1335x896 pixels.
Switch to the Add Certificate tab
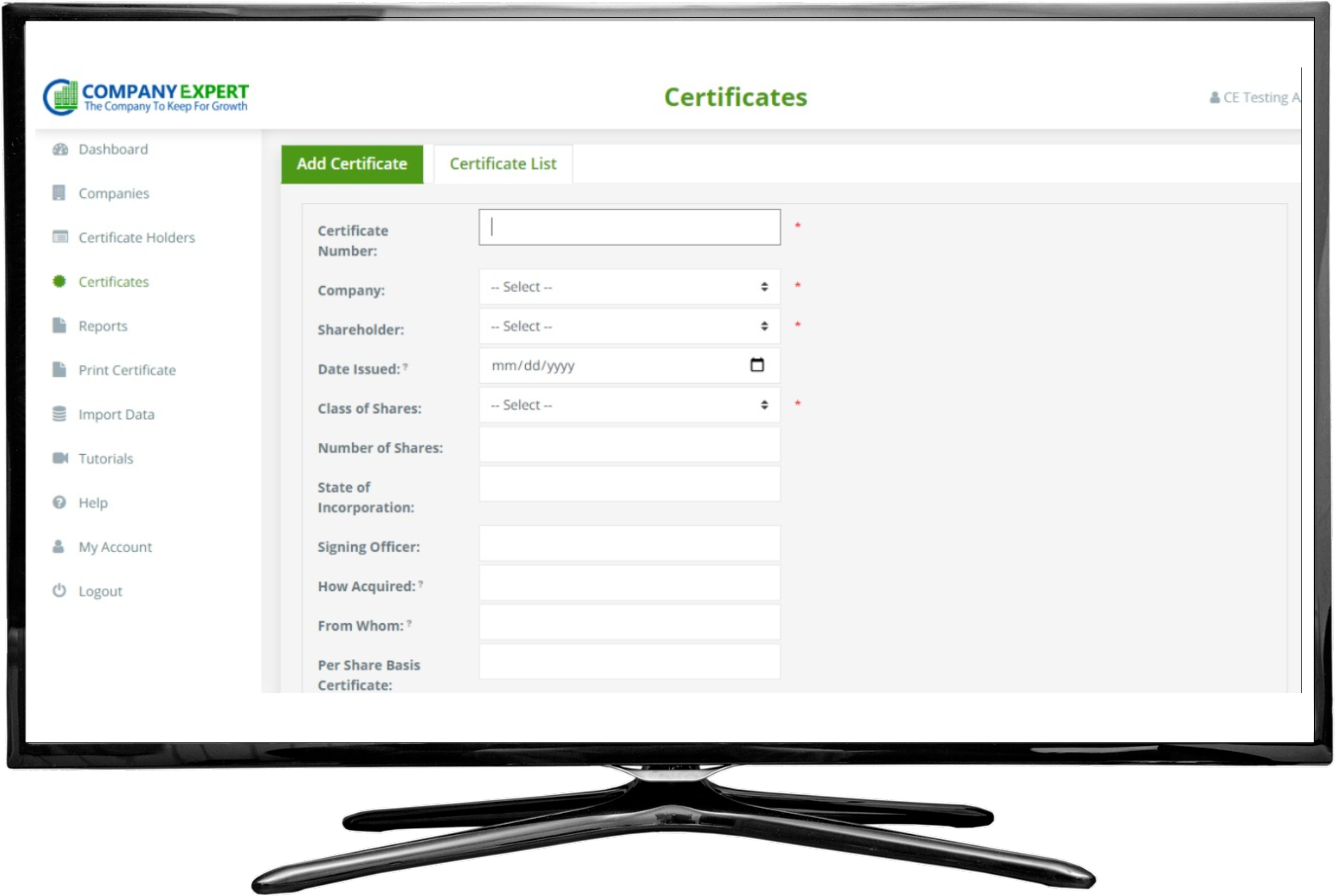click(x=352, y=164)
